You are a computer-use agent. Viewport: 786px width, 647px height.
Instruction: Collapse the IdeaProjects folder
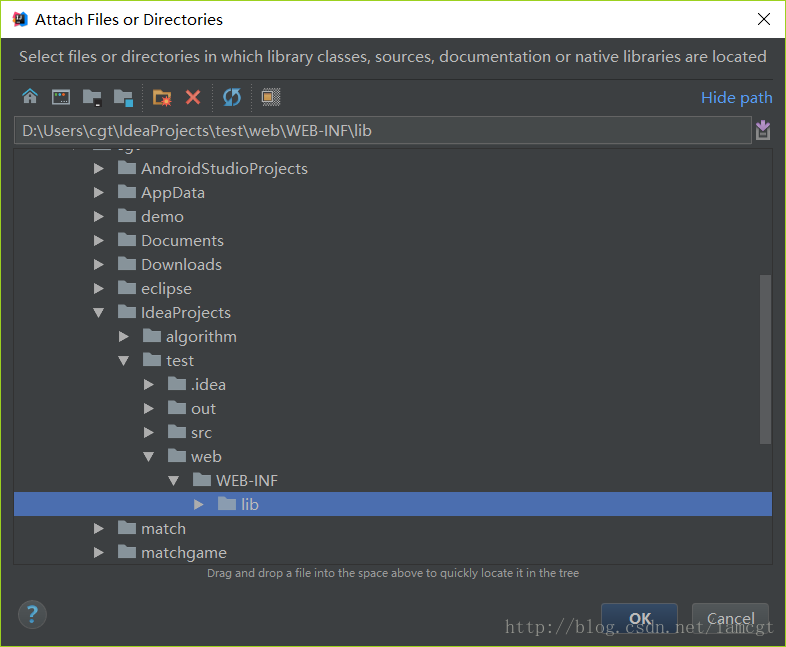[98, 313]
